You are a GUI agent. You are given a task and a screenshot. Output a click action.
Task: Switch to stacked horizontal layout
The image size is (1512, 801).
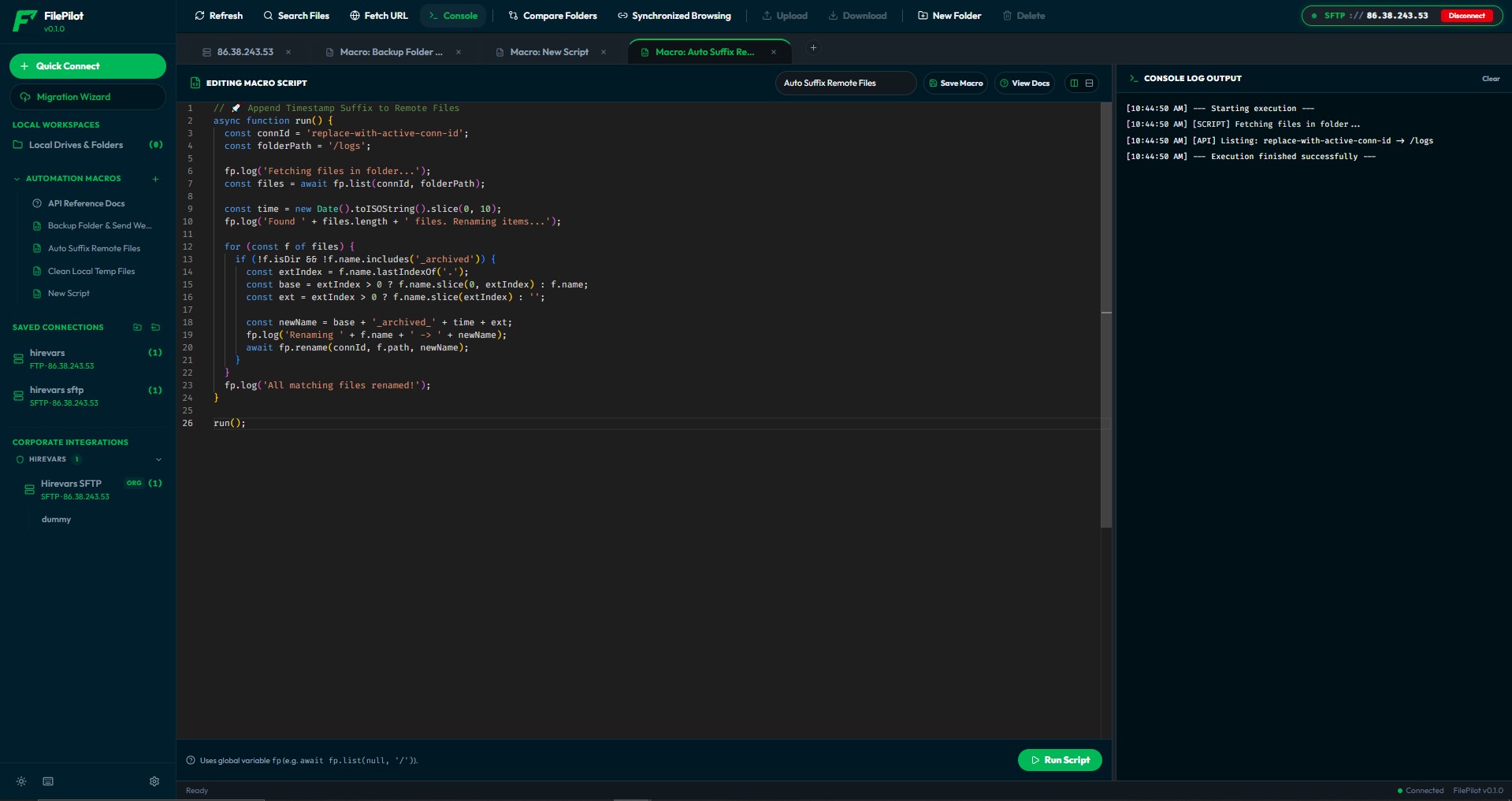[x=1089, y=83]
